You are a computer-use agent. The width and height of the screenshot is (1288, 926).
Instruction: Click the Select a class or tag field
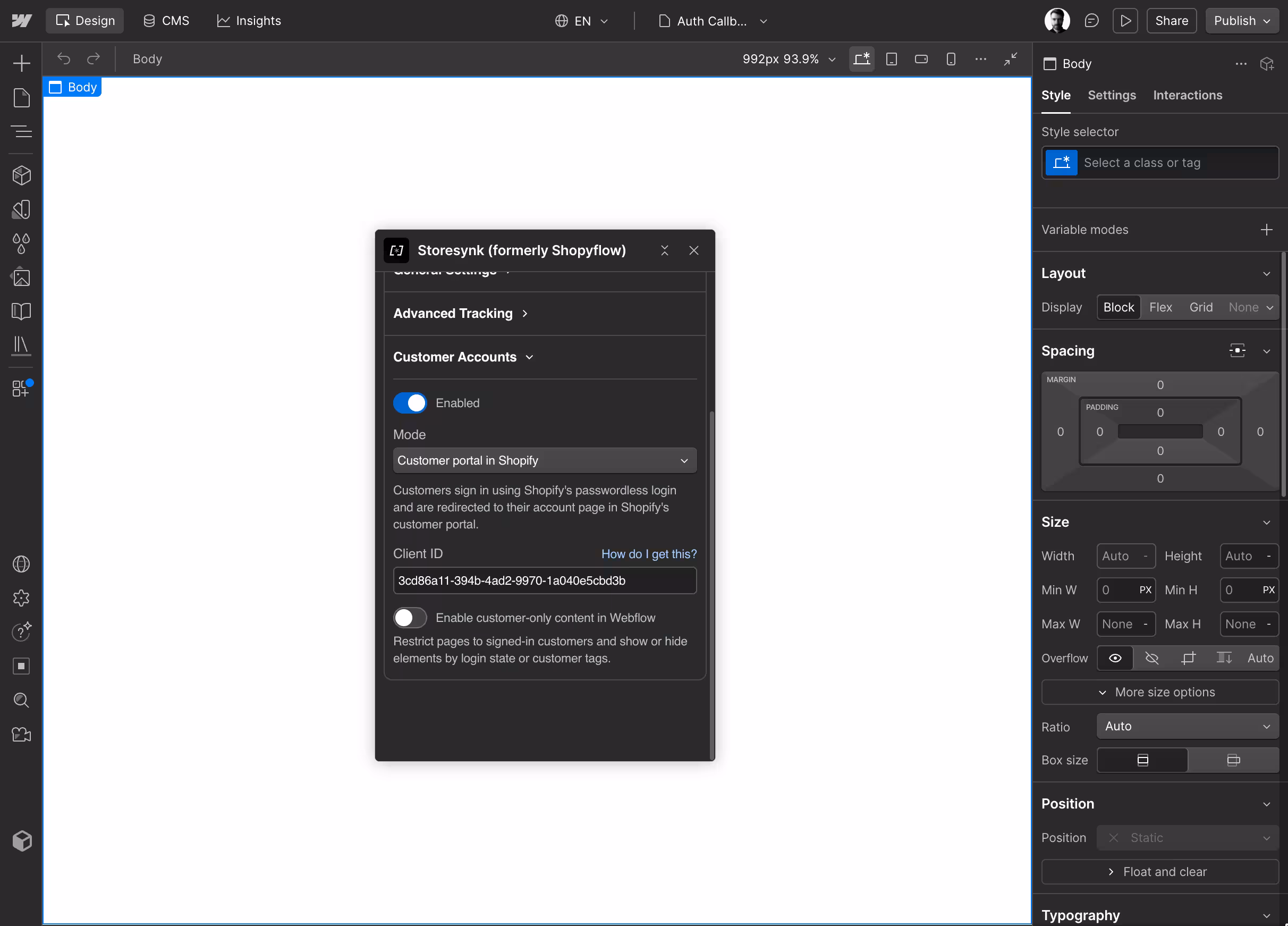[x=1159, y=163]
